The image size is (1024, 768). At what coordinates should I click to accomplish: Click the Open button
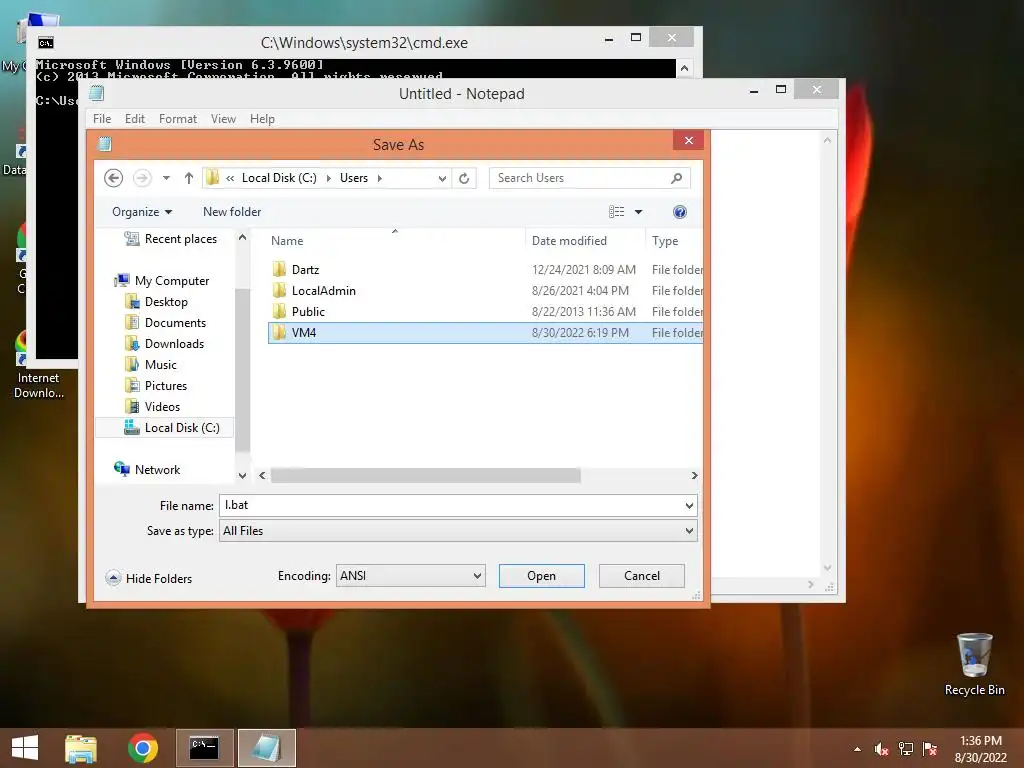click(541, 575)
